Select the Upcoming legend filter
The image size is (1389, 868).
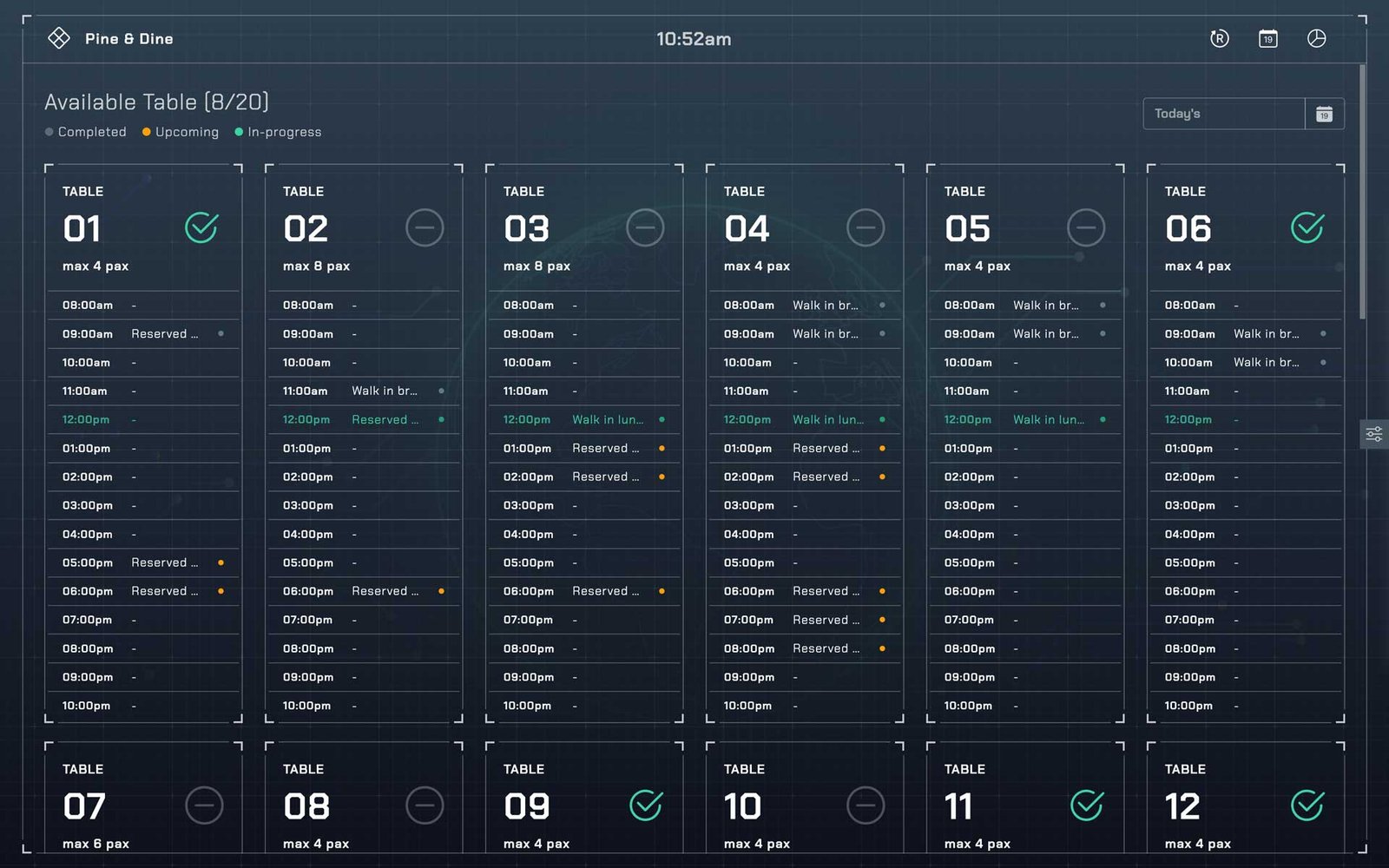pyautogui.click(x=181, y=132)
